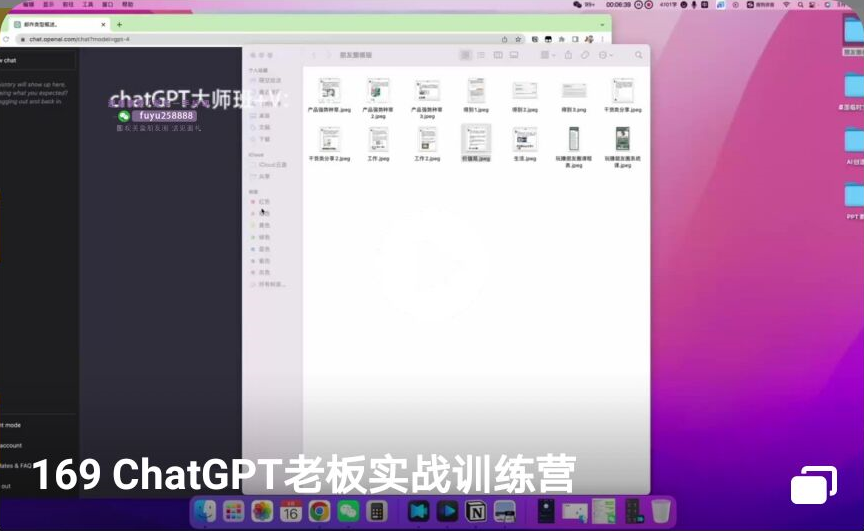Open the group-by dropdown in Finder toolbar

click(x=545, y=55)
